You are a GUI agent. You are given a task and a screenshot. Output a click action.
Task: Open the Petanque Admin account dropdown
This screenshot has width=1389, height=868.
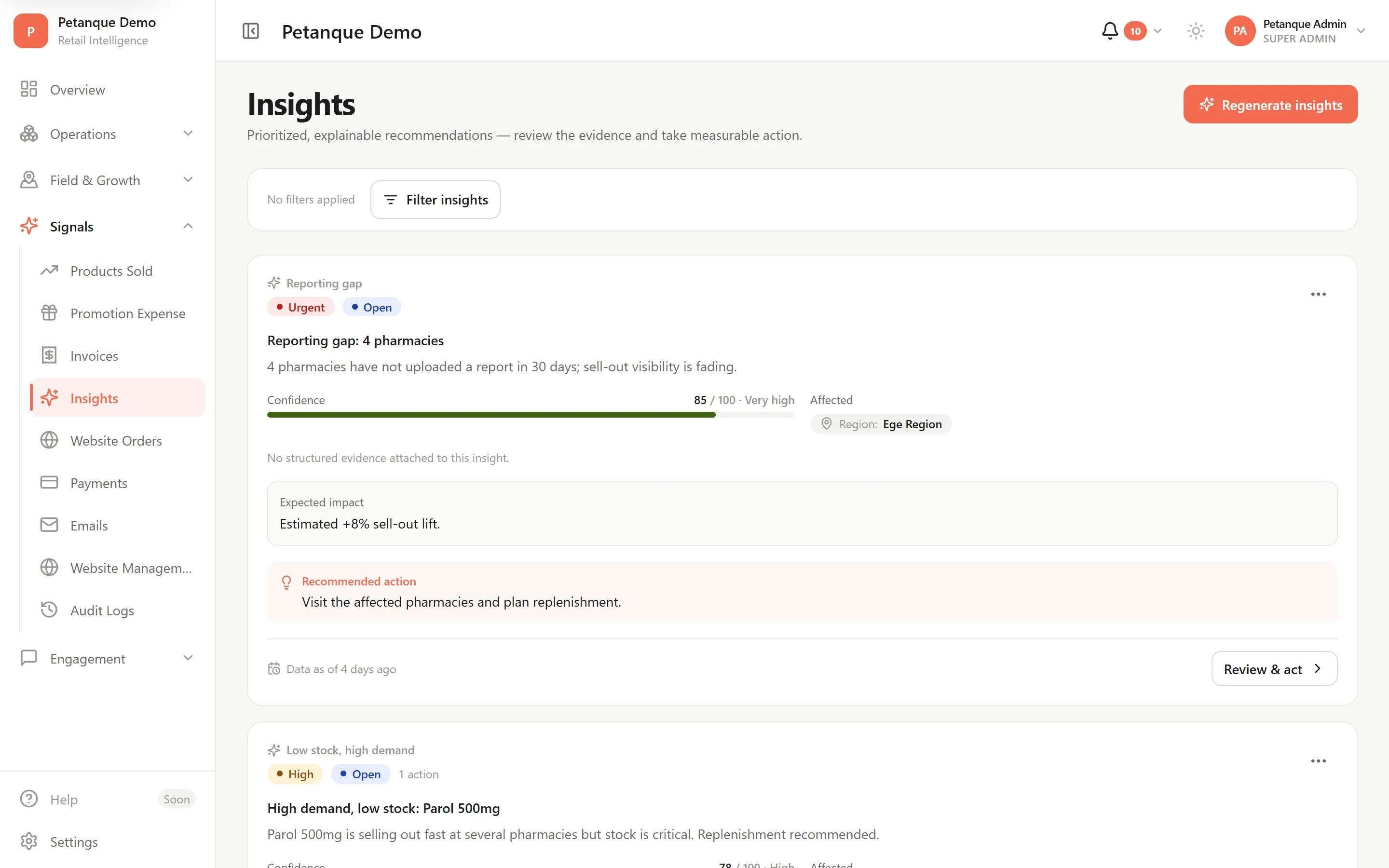tap(1361, 31)
